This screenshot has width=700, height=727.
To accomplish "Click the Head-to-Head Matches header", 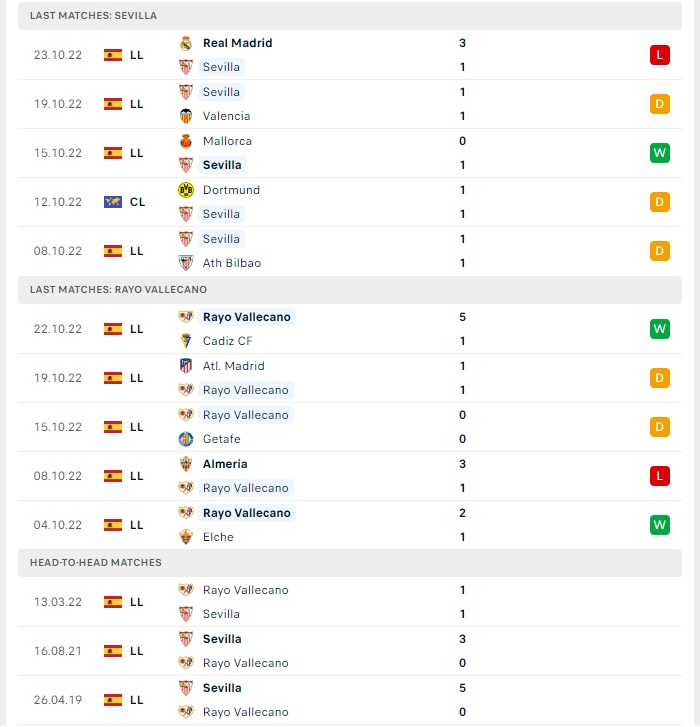I will [350, 563].
